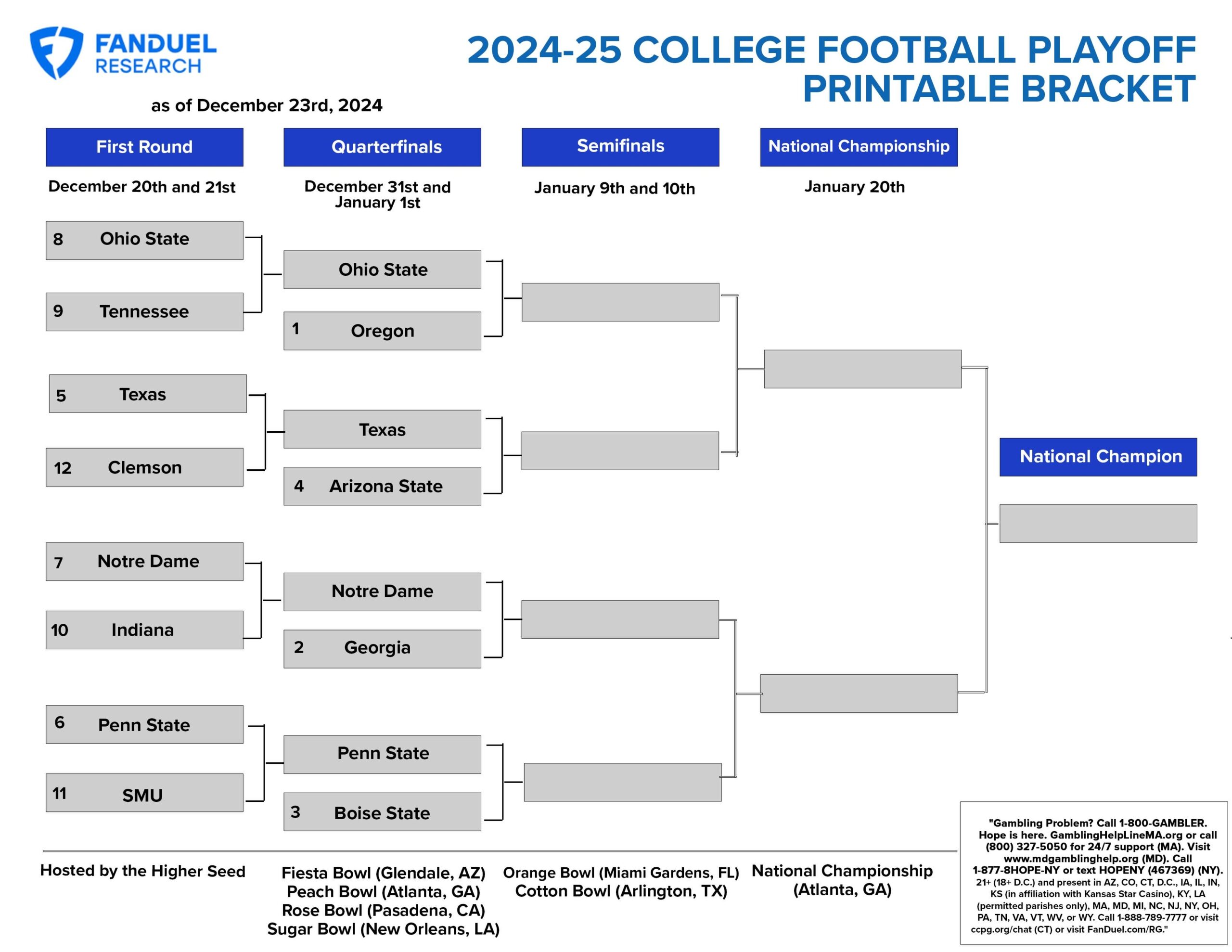Click the 1 seed Oregon box
The width and height of the screenshot is (1232, 952).
pos(382,331)
